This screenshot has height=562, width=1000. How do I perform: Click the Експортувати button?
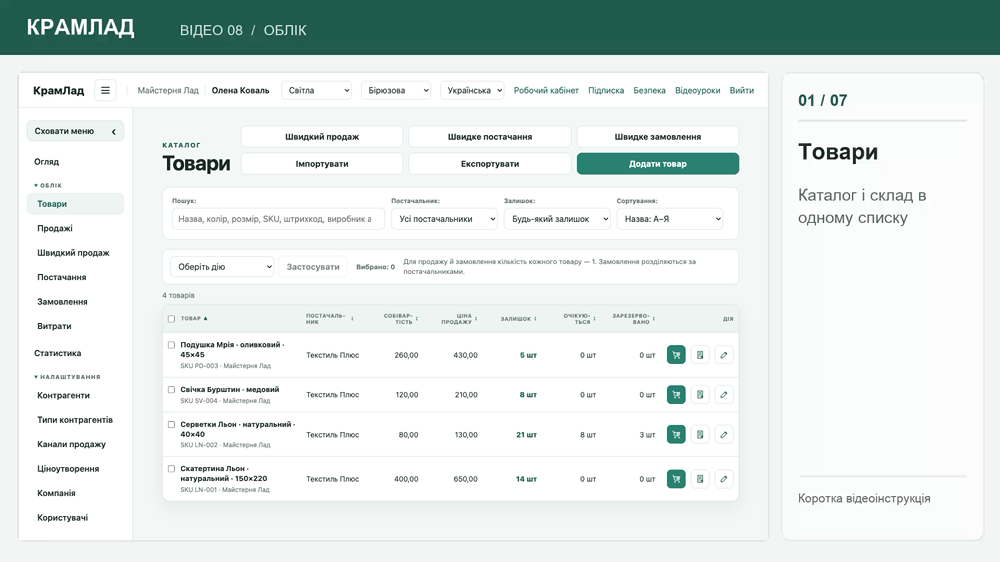pyautogui.click(x=490, y=164)
